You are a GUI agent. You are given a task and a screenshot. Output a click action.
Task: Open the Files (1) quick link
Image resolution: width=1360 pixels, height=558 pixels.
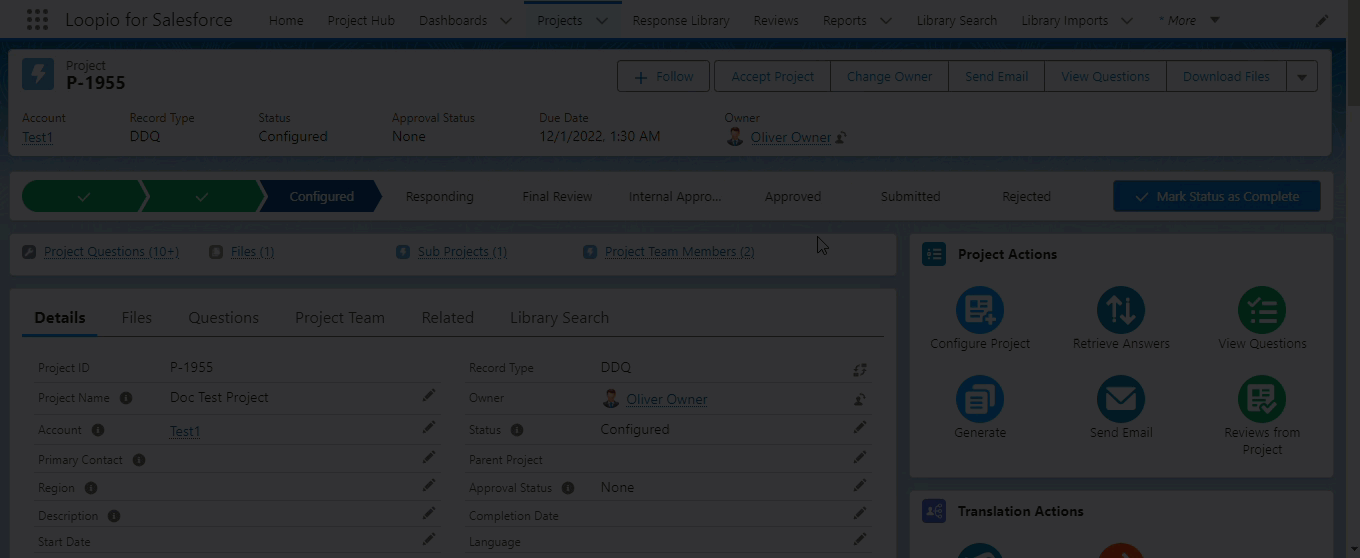point(252,251)
